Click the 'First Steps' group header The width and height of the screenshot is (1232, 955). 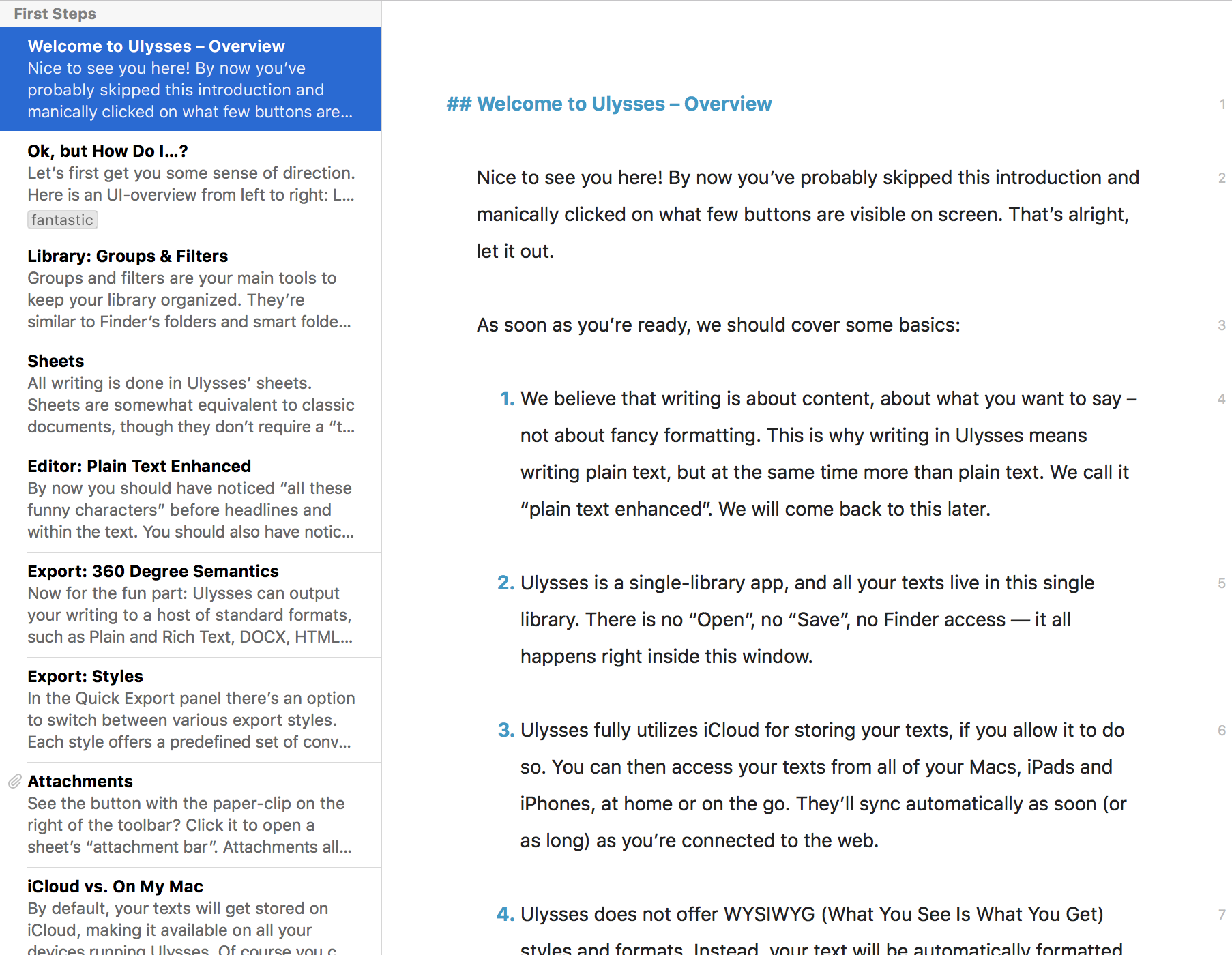(x=55, y=14)
